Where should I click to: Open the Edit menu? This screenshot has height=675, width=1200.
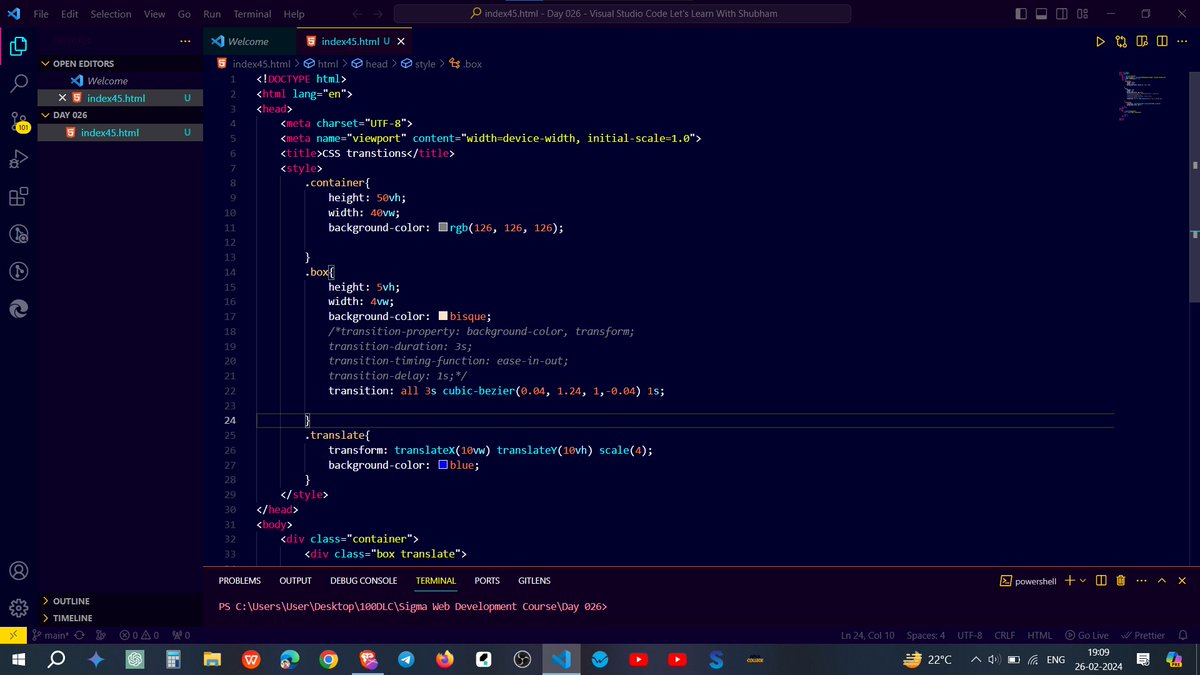tap(70, 14)
